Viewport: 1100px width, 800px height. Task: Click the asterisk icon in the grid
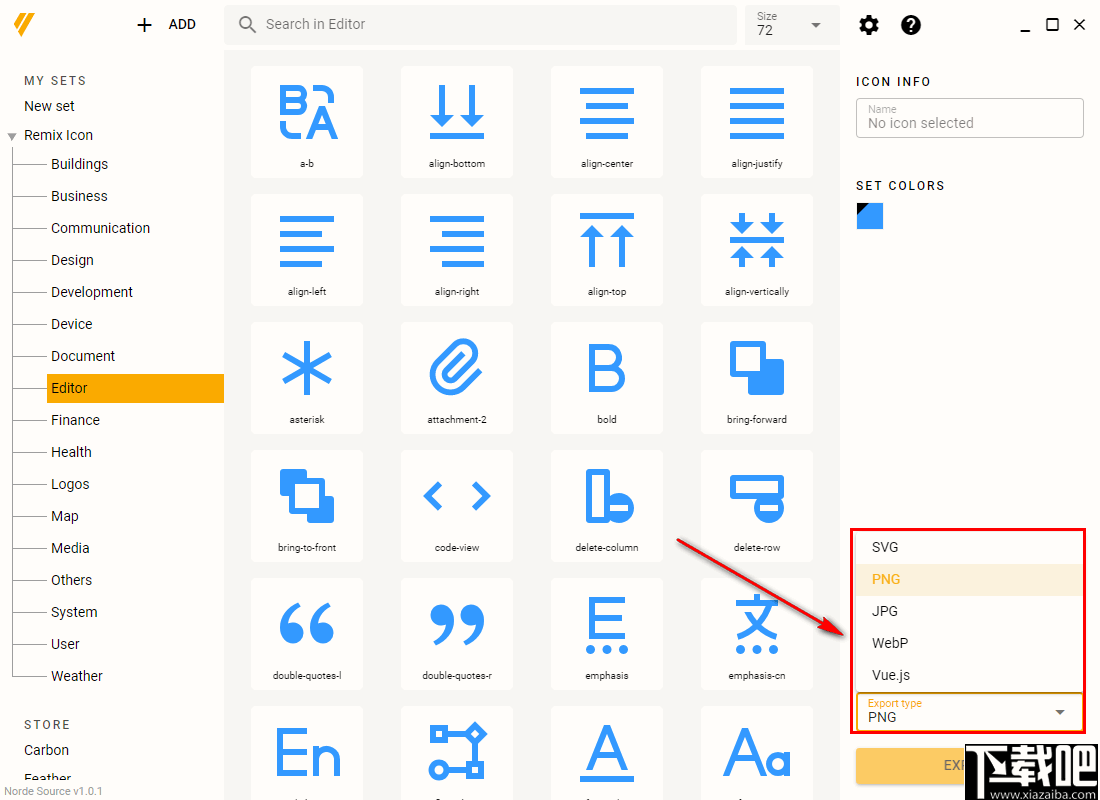306,378
